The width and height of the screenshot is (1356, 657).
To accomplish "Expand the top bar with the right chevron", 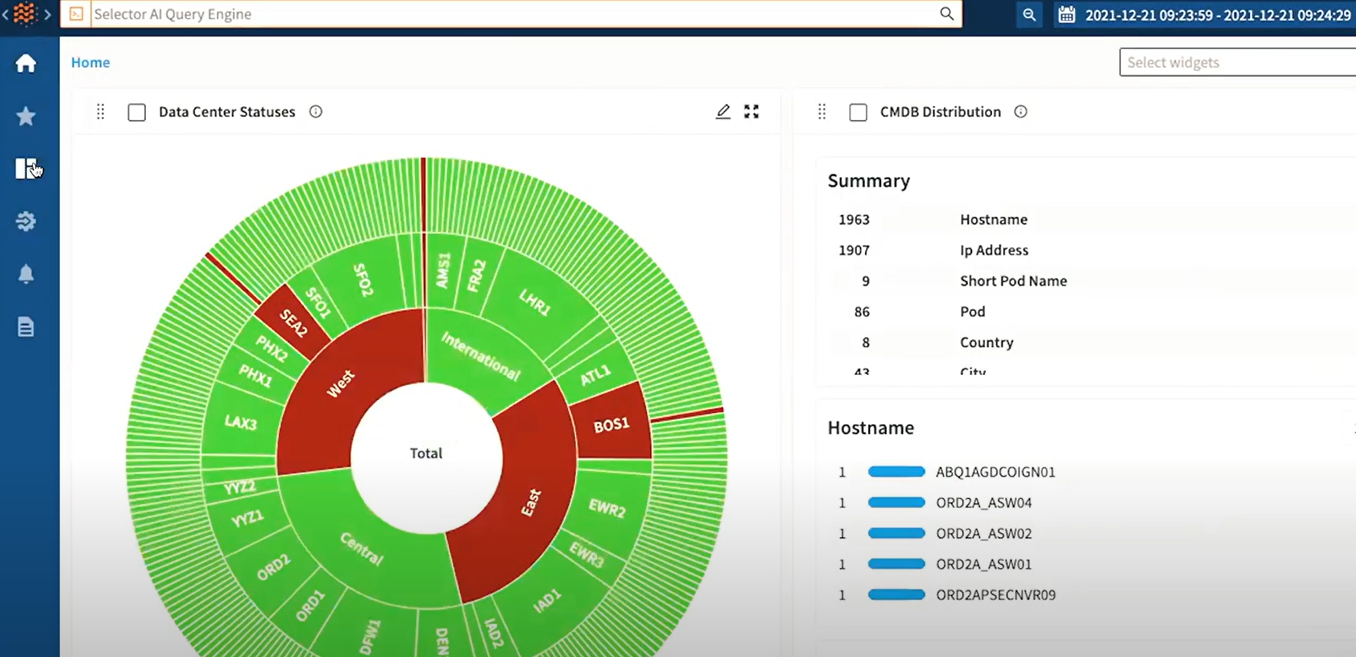I will point(47,14).
